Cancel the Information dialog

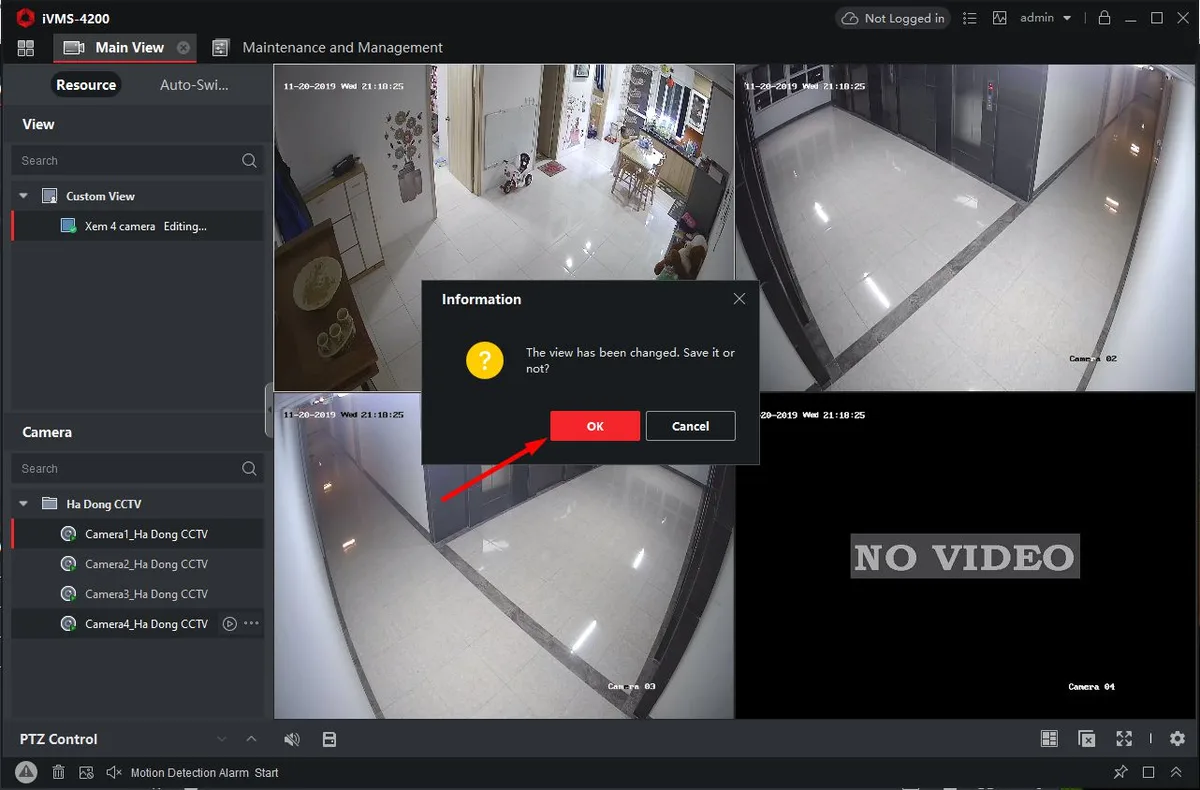[x=690, y=426]
